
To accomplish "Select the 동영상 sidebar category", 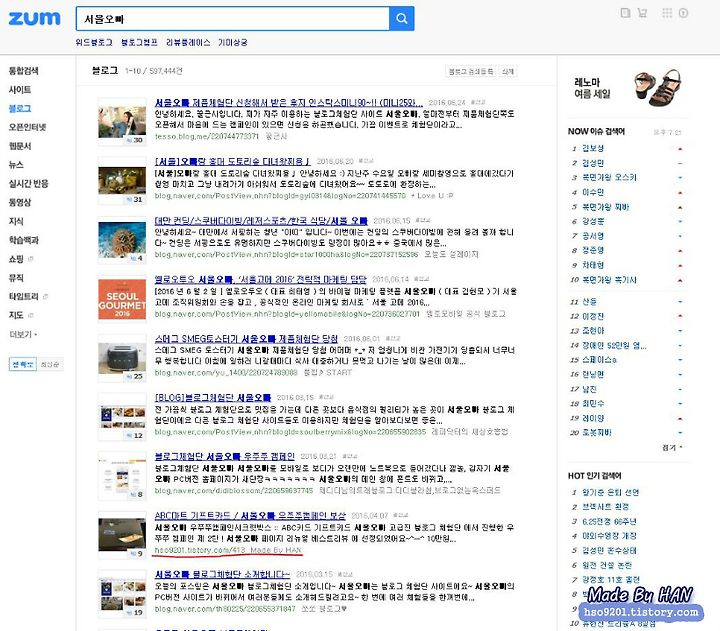I will pyautogui.click(x=20, y=203).
